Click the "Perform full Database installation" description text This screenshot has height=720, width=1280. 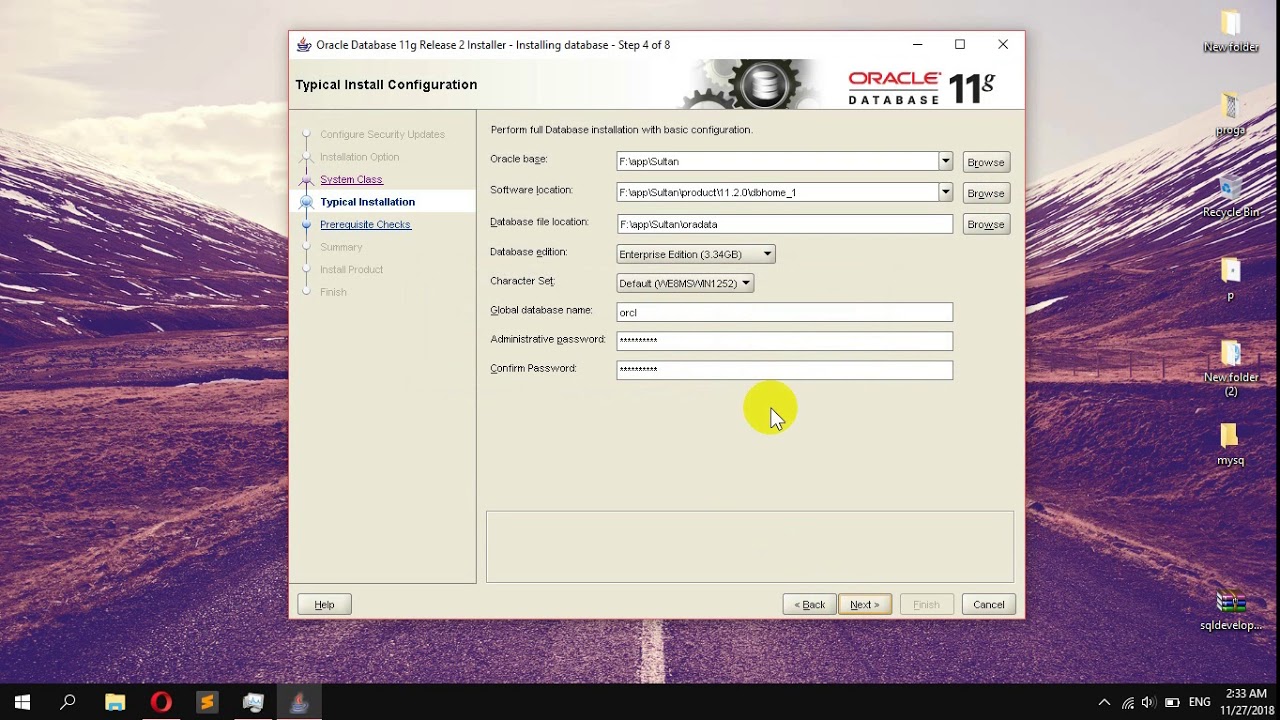621,130
